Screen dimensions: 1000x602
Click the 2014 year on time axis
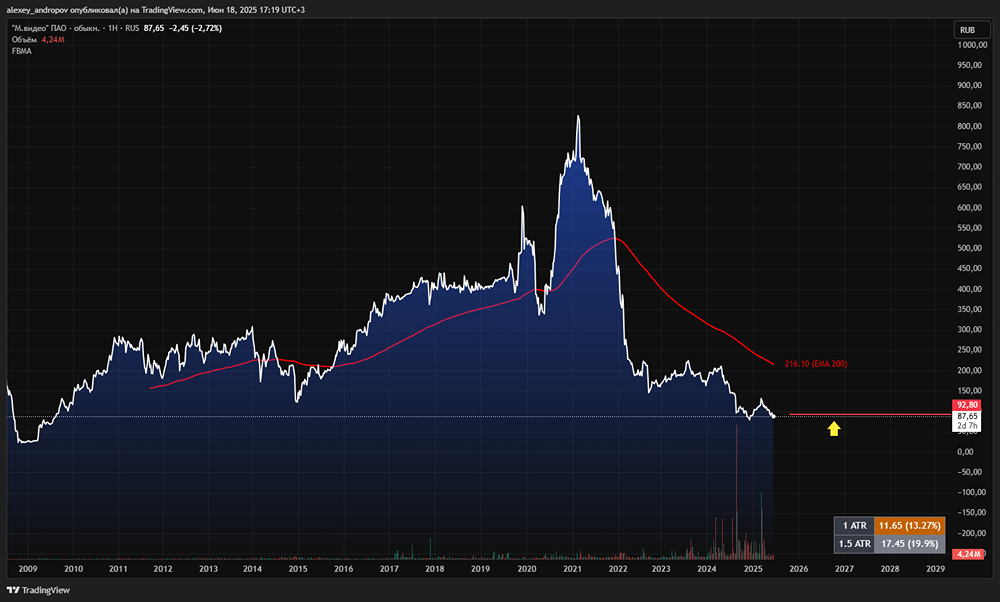tap(253, 569)
